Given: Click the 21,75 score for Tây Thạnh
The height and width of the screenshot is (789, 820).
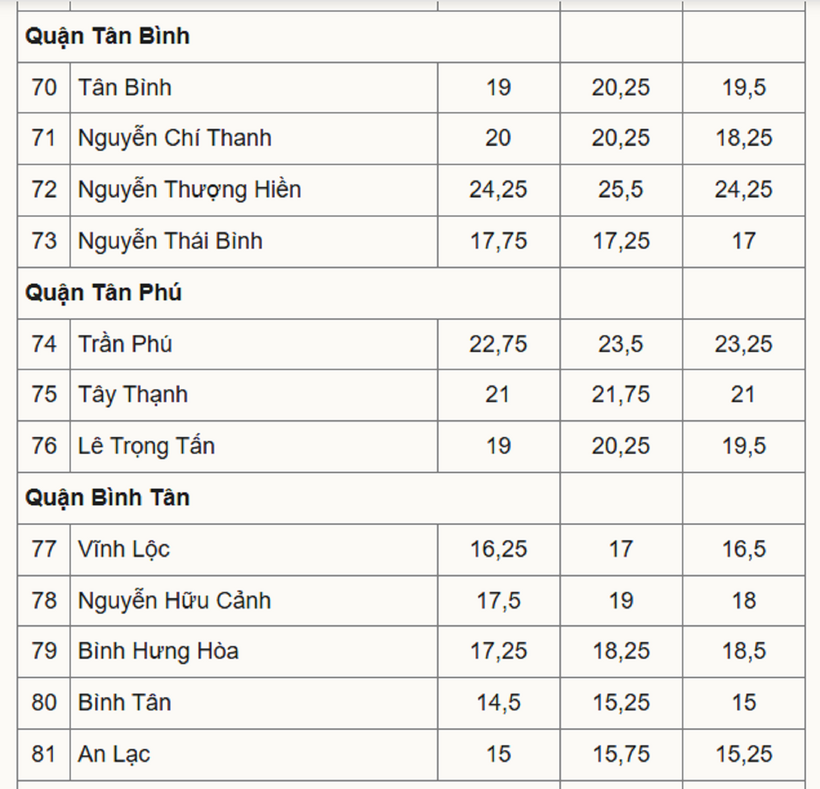Looking at the screenshot, I should 620,395.
